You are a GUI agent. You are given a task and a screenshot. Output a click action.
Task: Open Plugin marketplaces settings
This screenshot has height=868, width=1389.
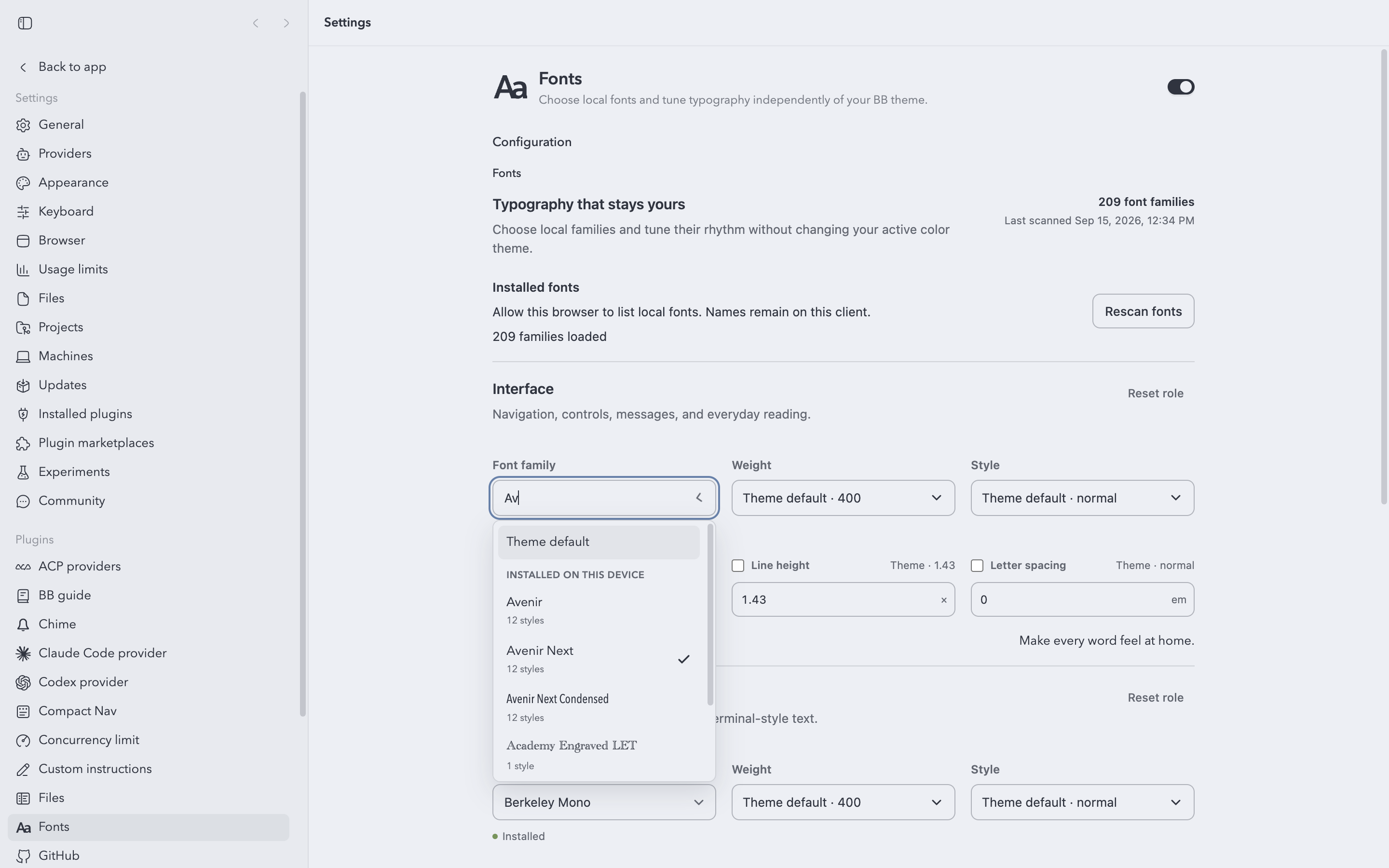point(148,443)
